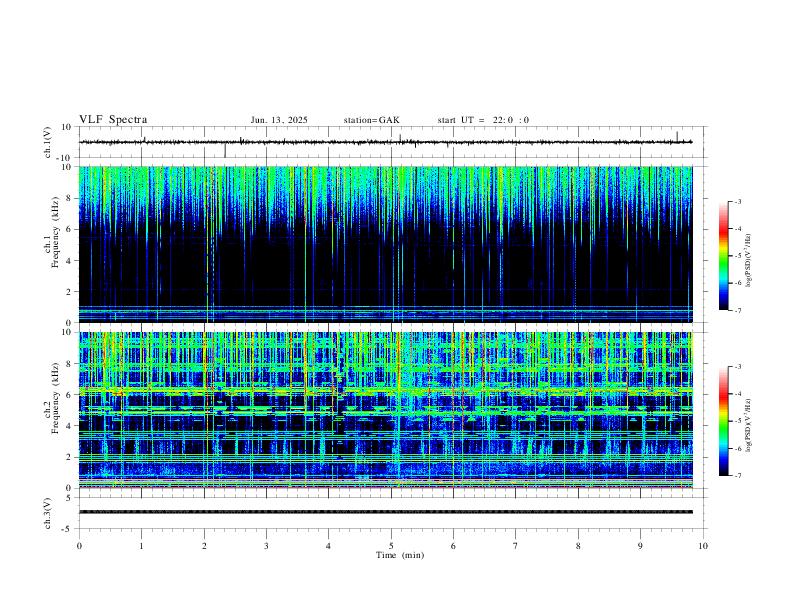Select the date text "Jun. 13, 2025"
792x612 pixels.
[279, 120]
